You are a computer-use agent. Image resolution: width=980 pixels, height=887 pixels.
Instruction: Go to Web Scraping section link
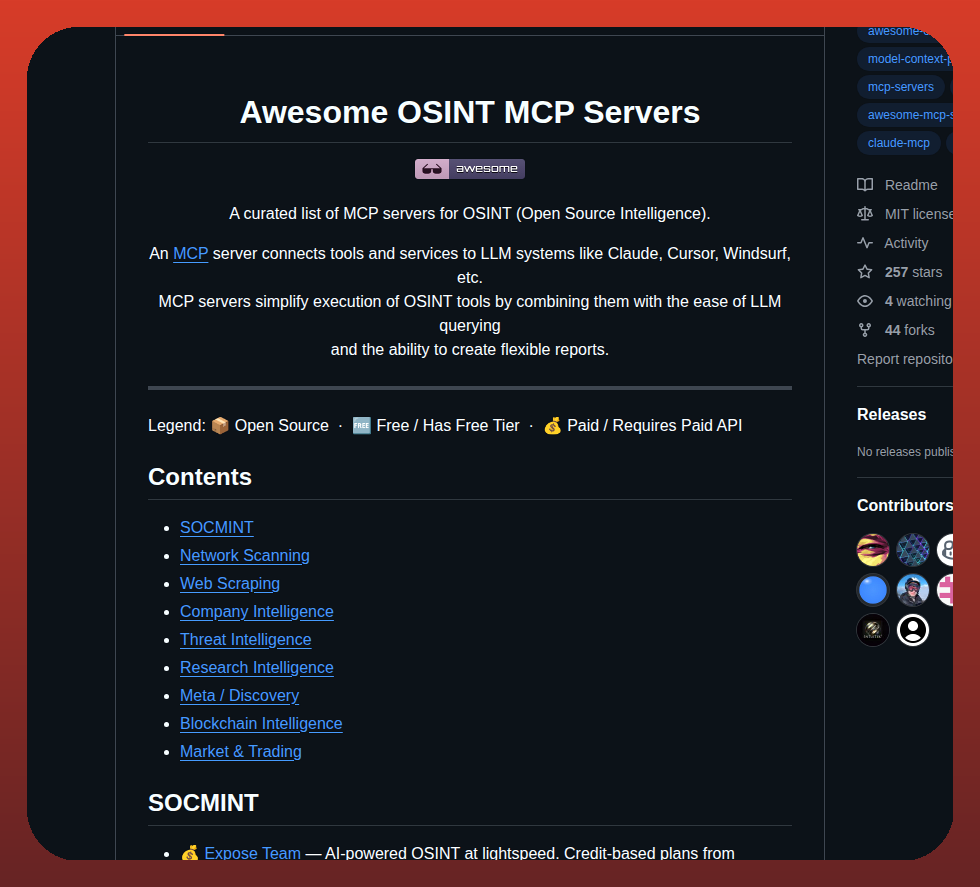pos(229,584)
